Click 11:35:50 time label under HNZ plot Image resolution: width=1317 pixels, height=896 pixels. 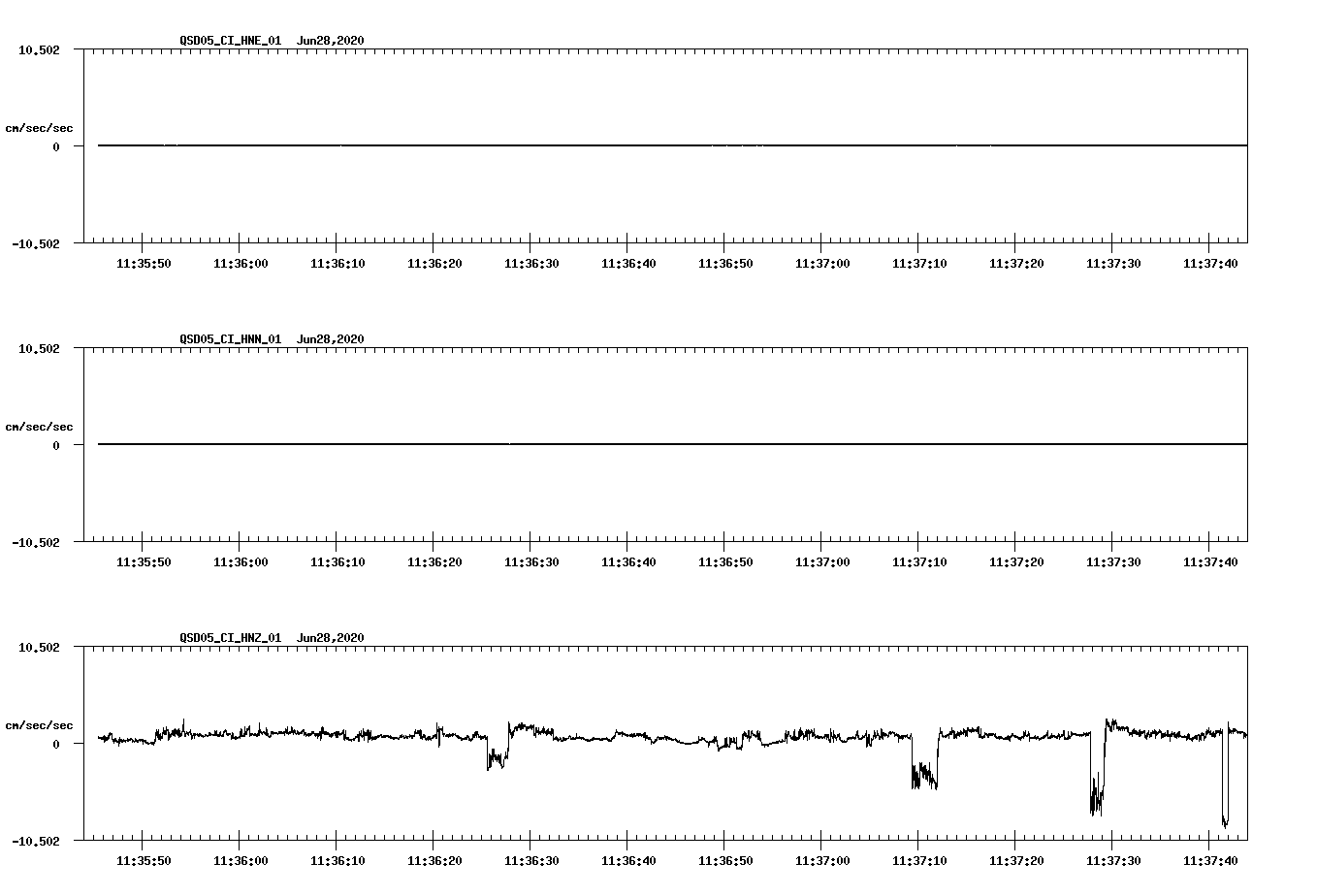pos(144,861)
